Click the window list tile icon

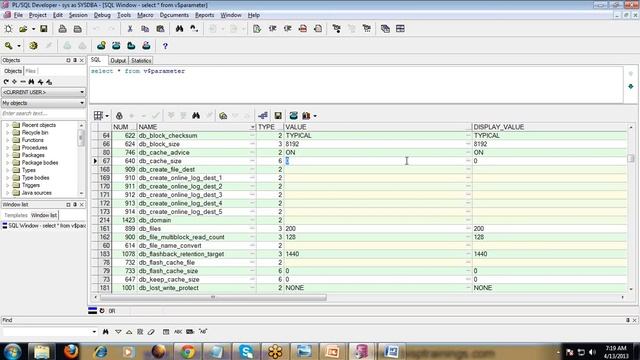[400, 29]
